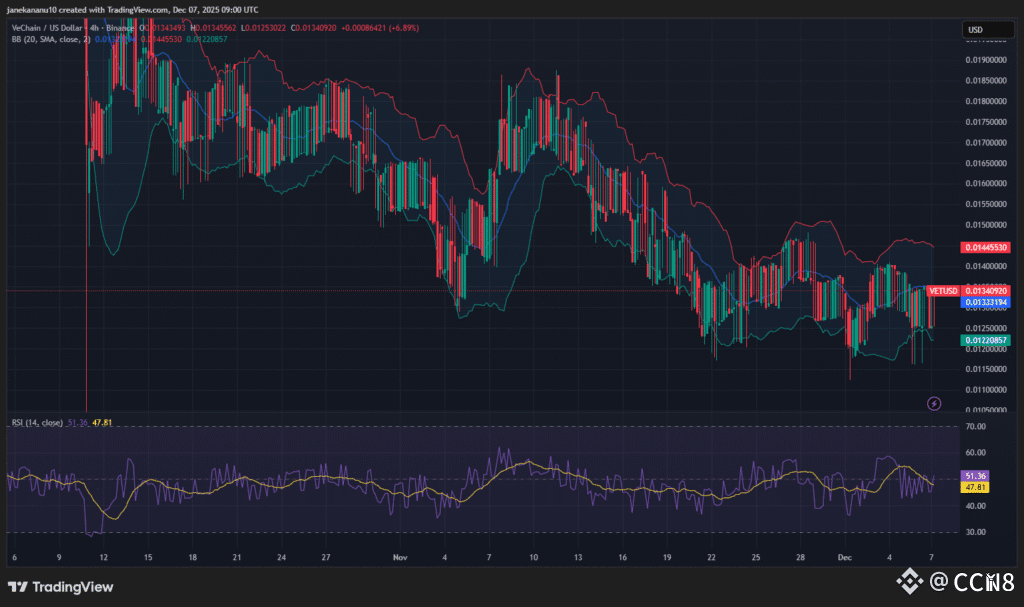Screen dimensions: 1024x607
Task: Click the 0.01900000 price scale label
Action: [x=985, y=59]
